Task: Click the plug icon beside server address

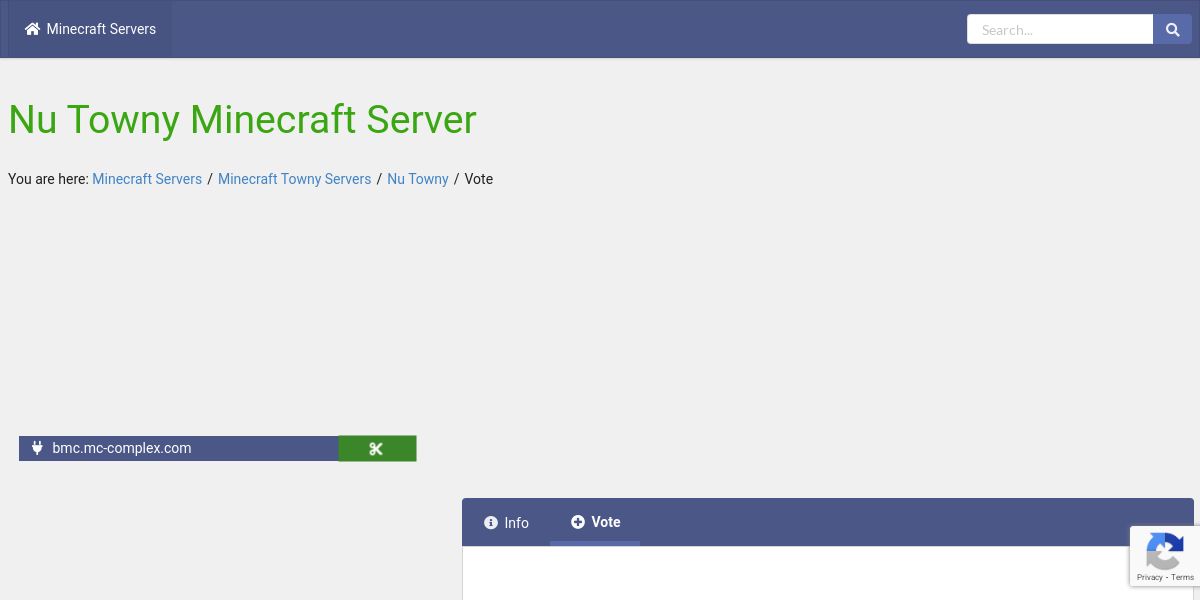Action: (x=37, y=448)
